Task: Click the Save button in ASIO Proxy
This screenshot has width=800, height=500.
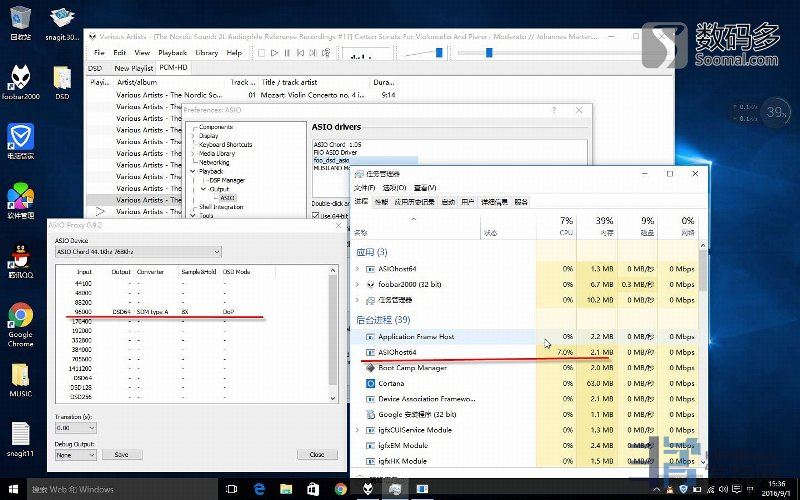Action: click(x=121, y=454)
